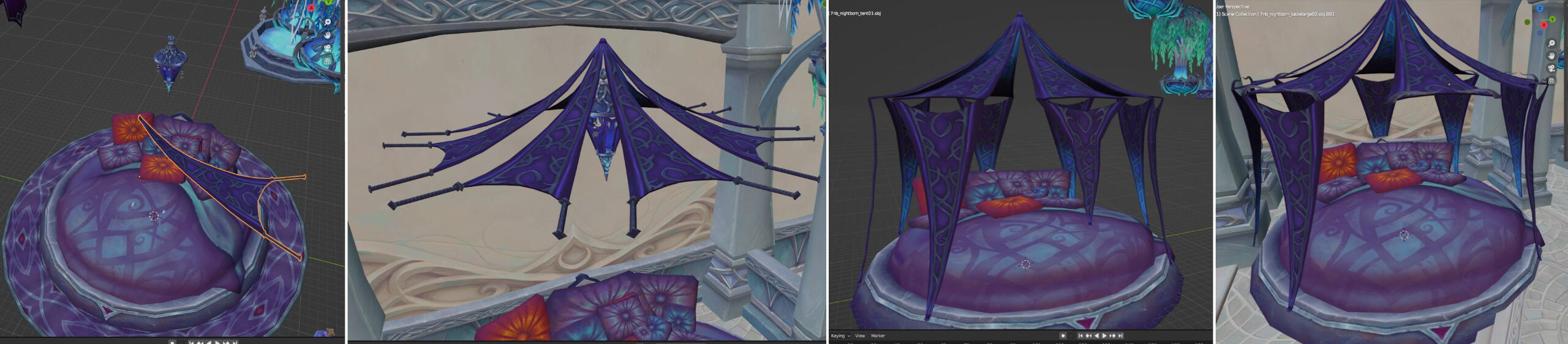Open the timeline Marker menu
The image size is (1568, 344).
[x=878, y=335]
